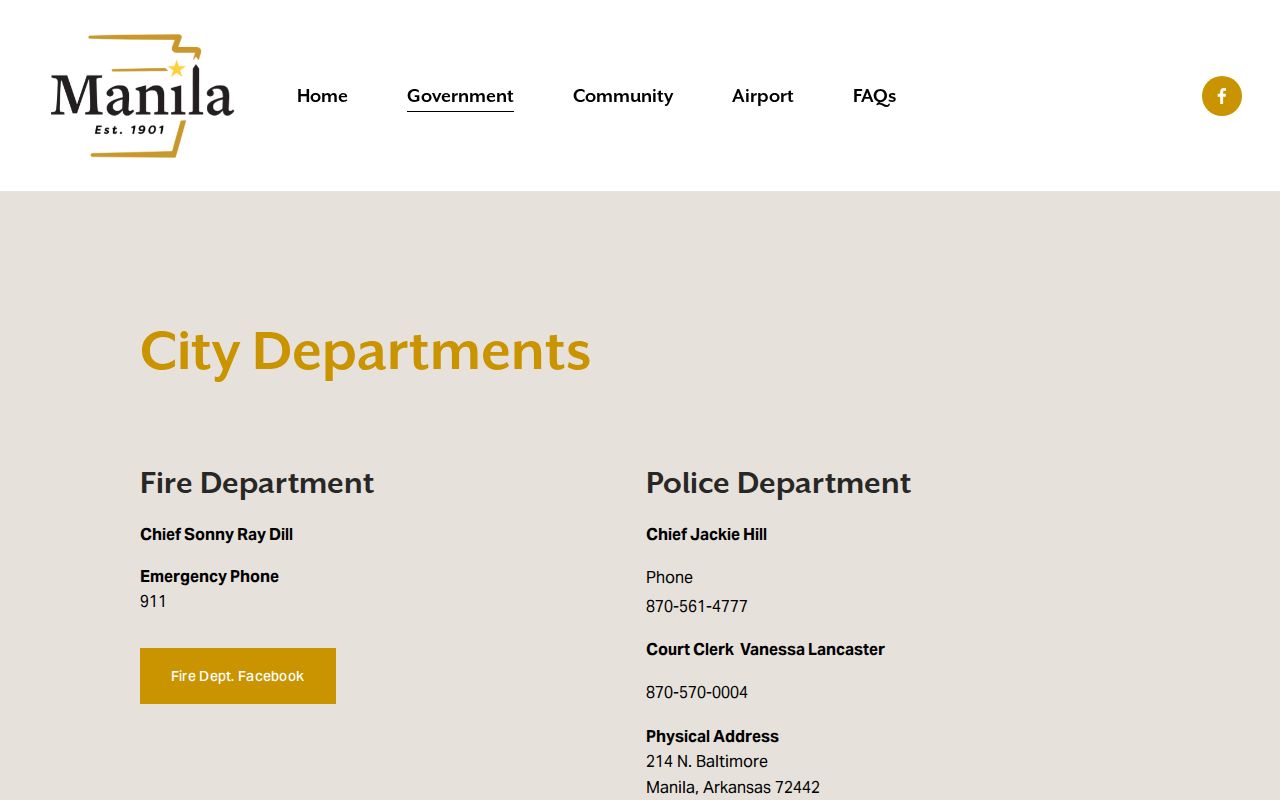
Task: Click the 214 N. Baltimore address line
Action: click(x=707, y=761)
